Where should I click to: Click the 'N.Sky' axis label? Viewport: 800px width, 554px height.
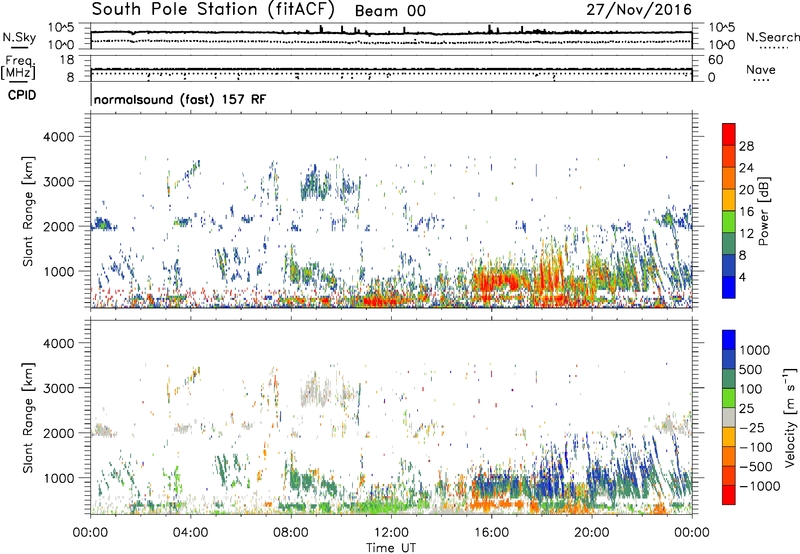pyautogui.click(x=19, y=37)
